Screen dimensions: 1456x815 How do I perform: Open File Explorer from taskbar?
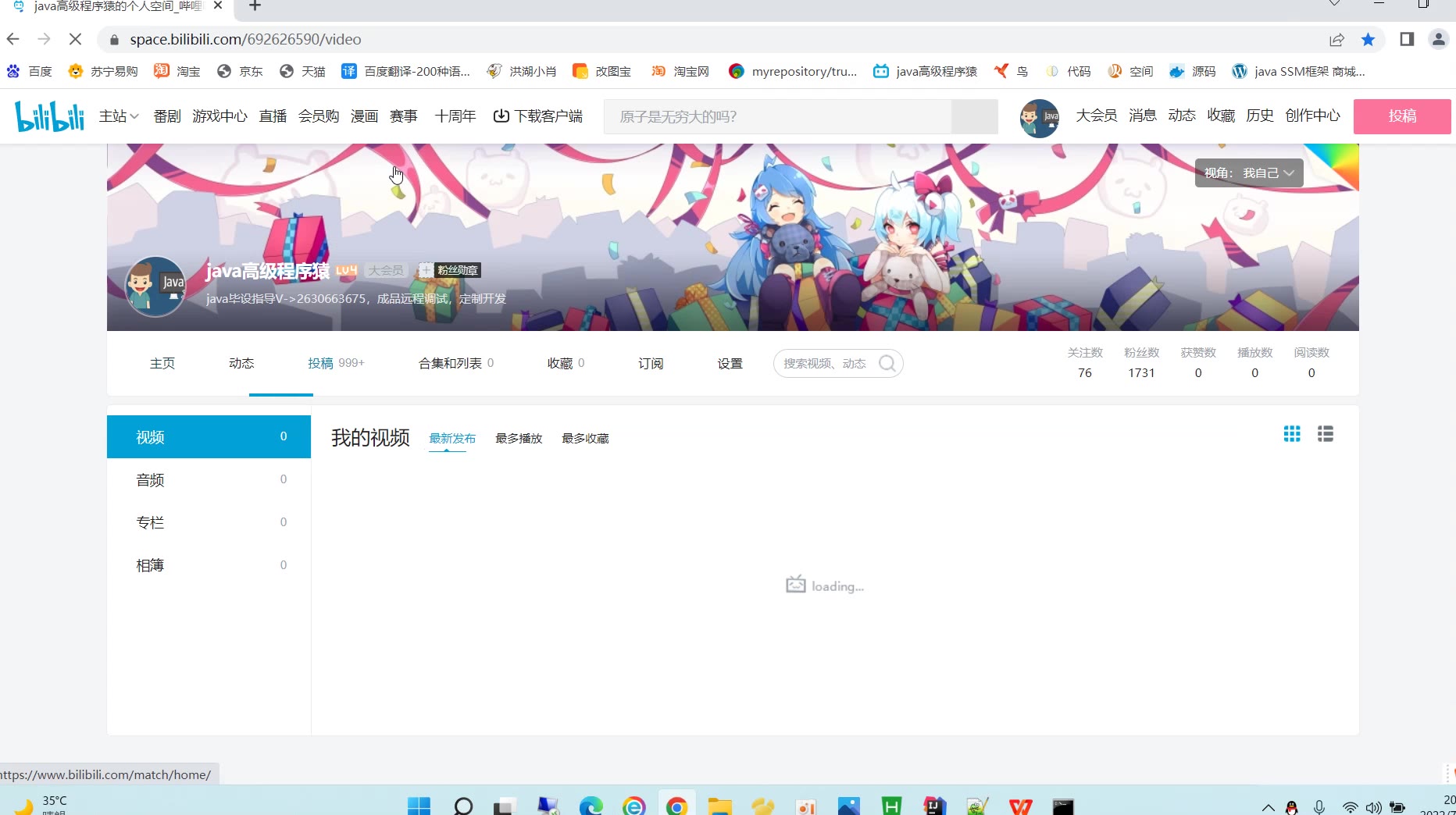pos(719,806)
